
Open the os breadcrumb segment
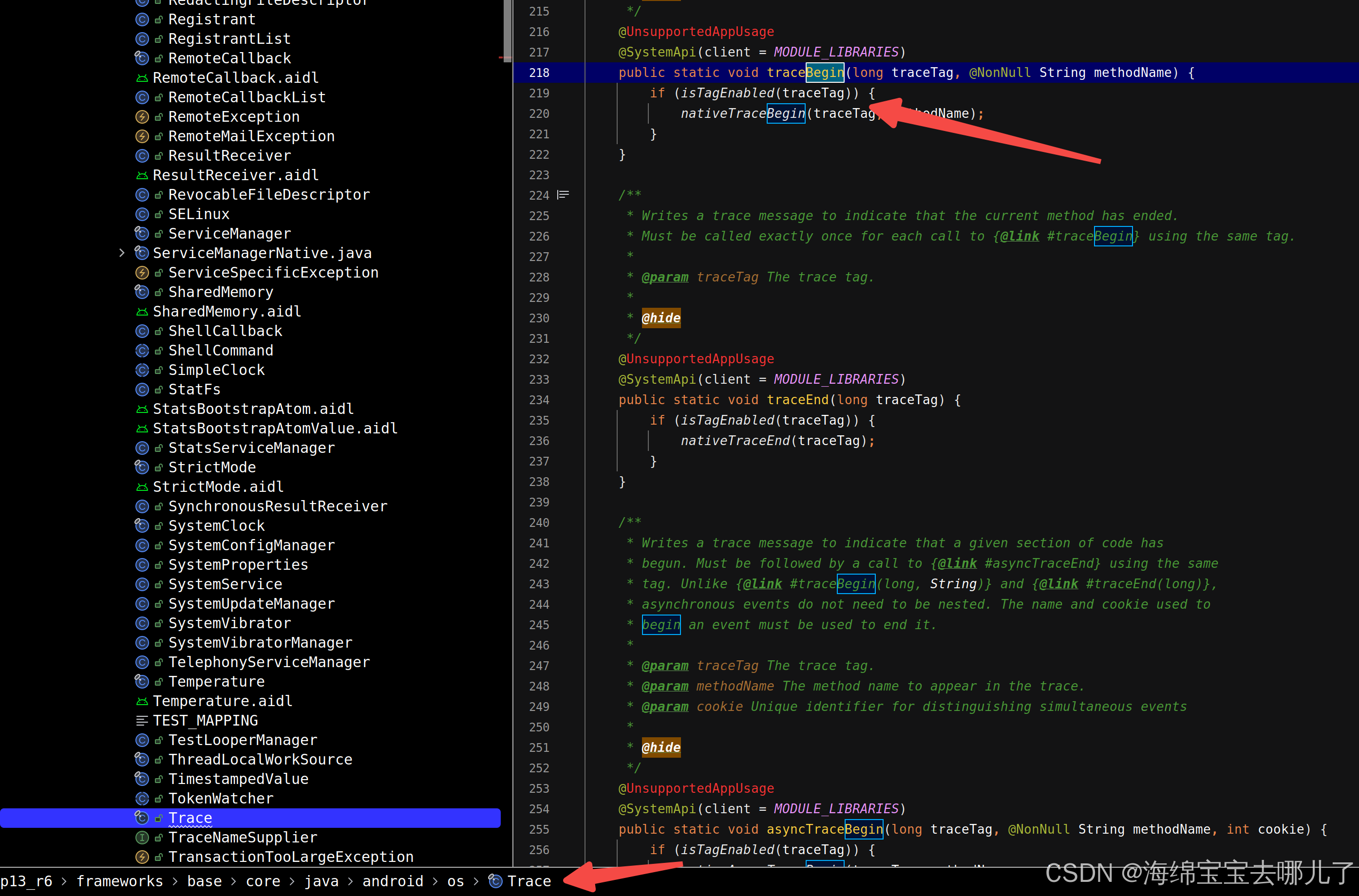455,881
